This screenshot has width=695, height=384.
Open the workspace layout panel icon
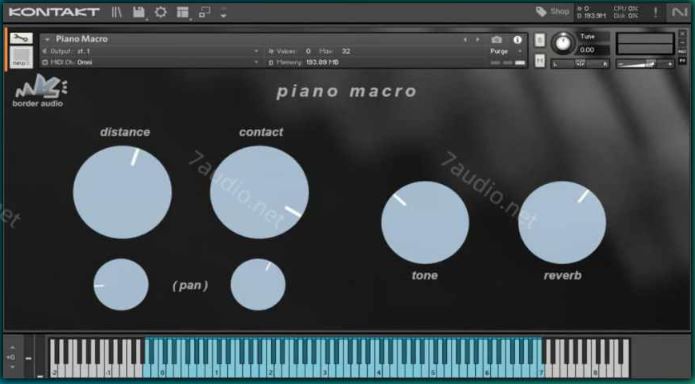182,12
